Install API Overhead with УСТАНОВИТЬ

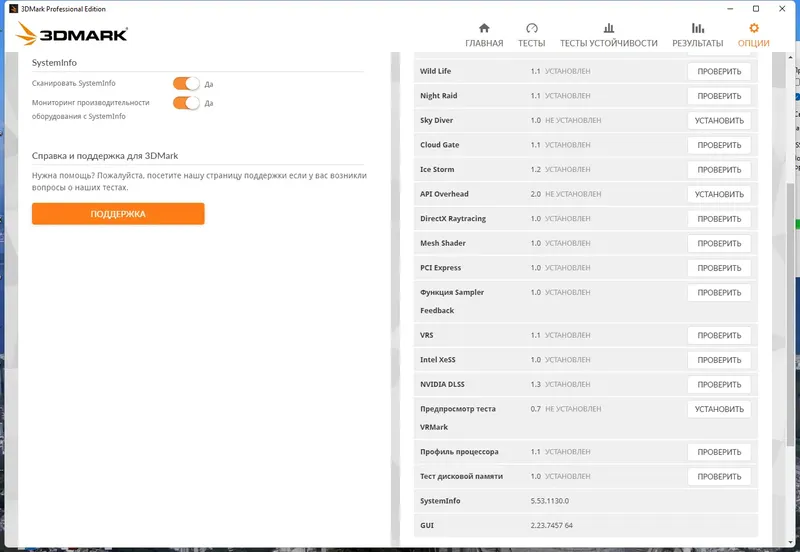point(719,194)
